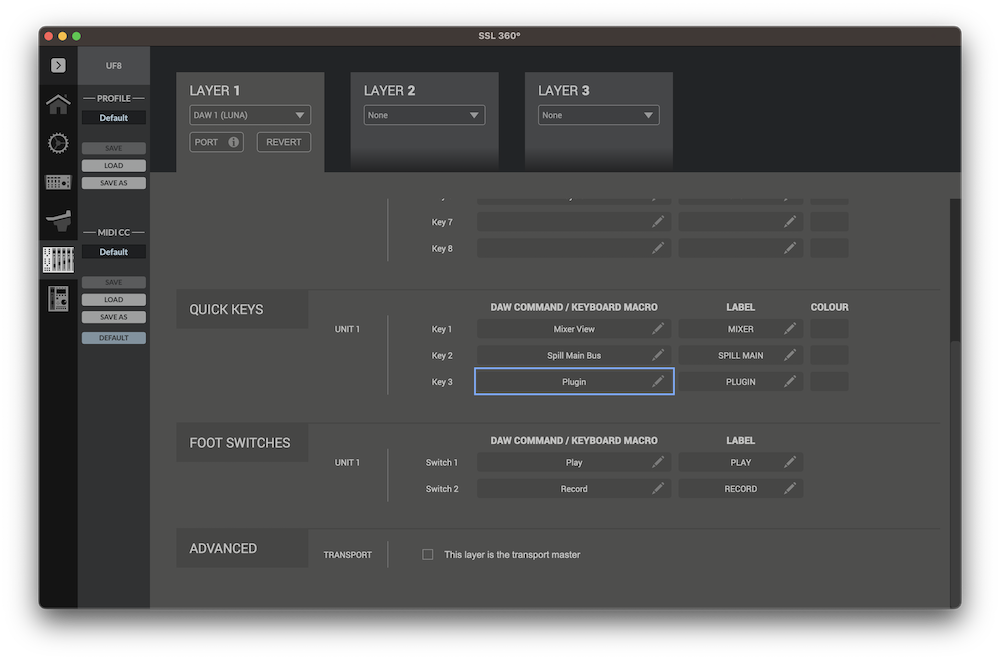Edit the PLAY label via pencil
The height and width of the screenshot is (660, 1000).
click(790, 462)
